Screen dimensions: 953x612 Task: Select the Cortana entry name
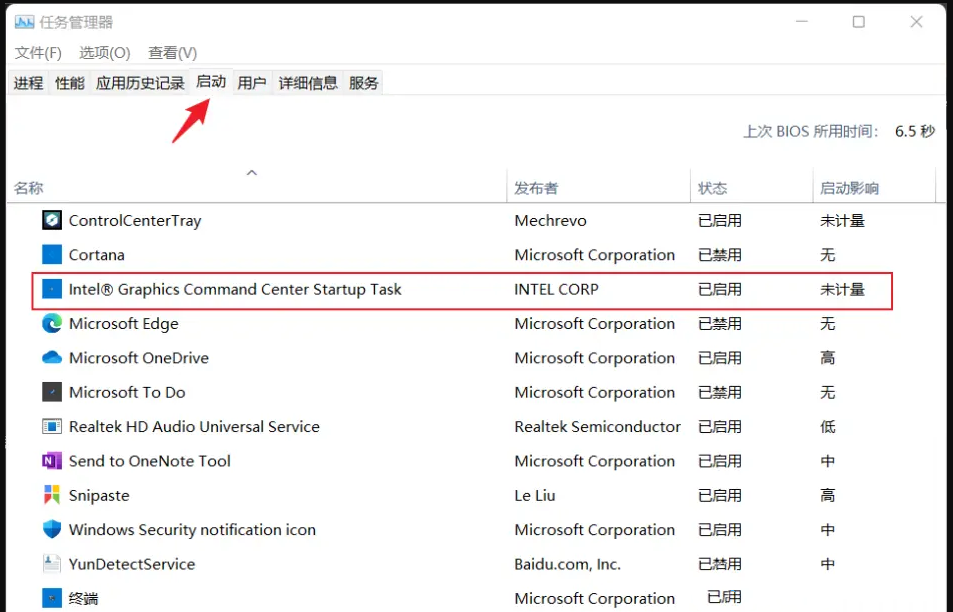(97, 255)
